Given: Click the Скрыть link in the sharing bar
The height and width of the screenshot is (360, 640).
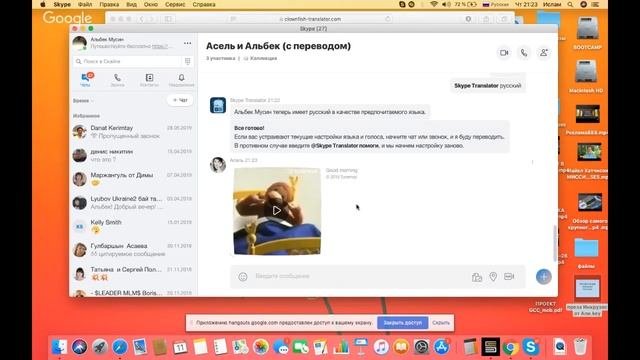Looking at the screenshot, I should tap(440, 322).
